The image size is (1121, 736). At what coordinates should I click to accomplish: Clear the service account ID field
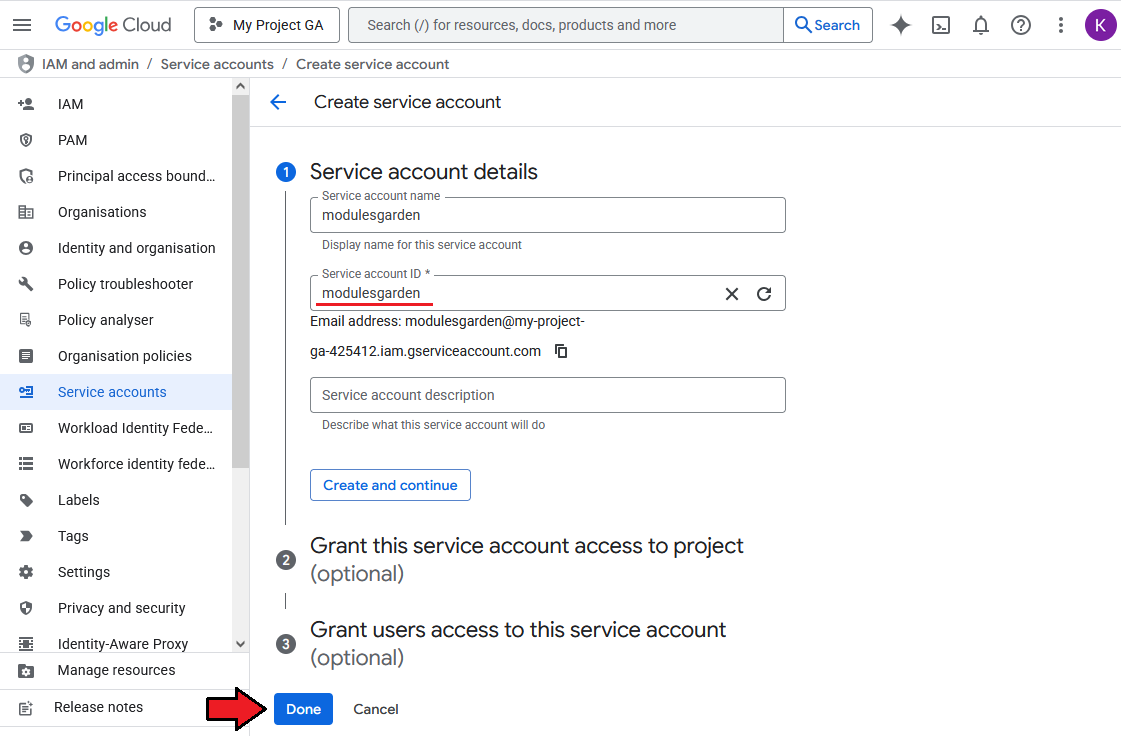[x=732, y=294]
